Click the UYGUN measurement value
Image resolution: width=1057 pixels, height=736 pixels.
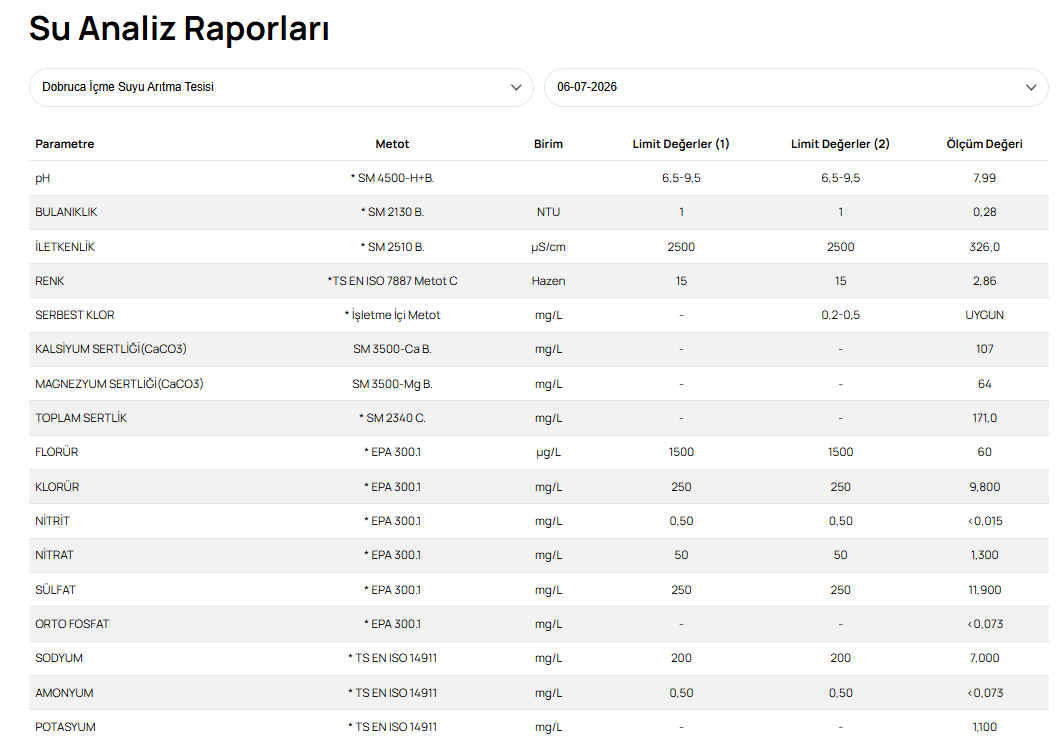984,315
